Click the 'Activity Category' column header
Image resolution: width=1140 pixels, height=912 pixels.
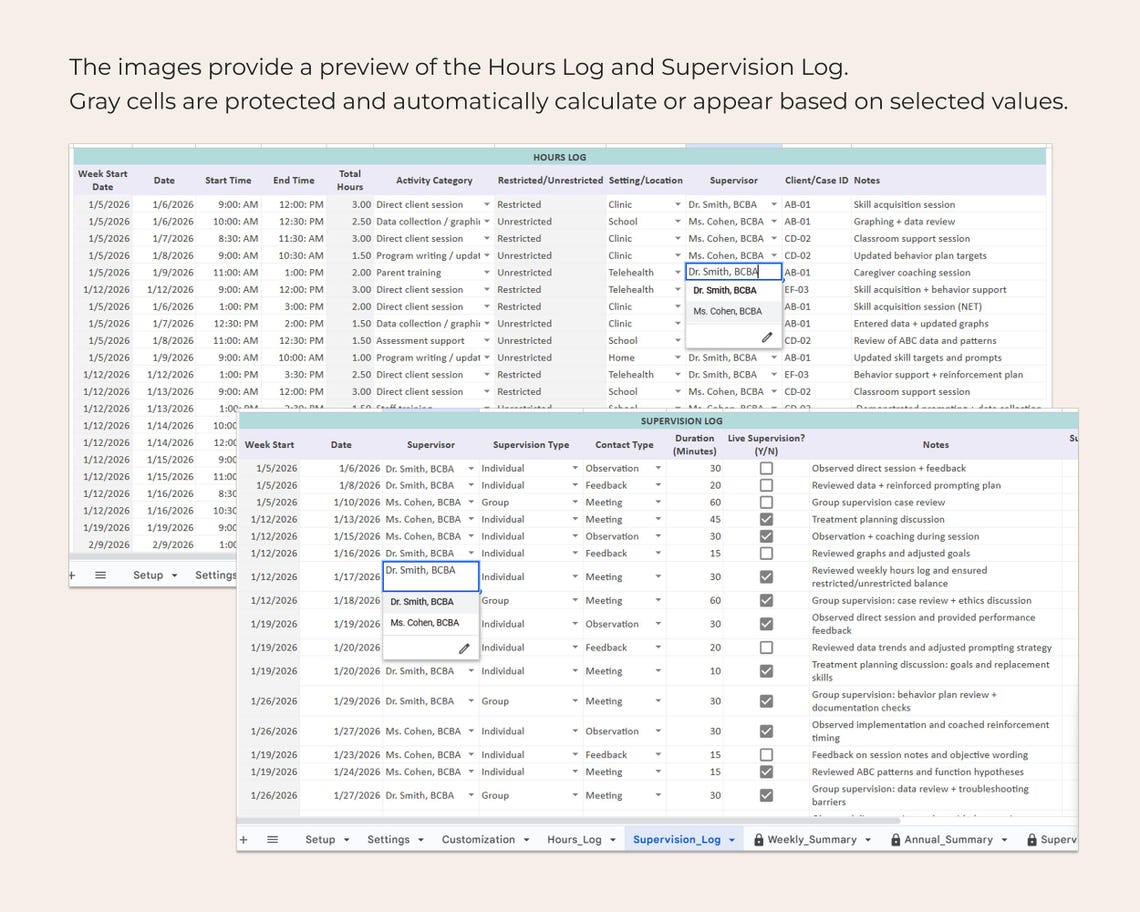434,180
